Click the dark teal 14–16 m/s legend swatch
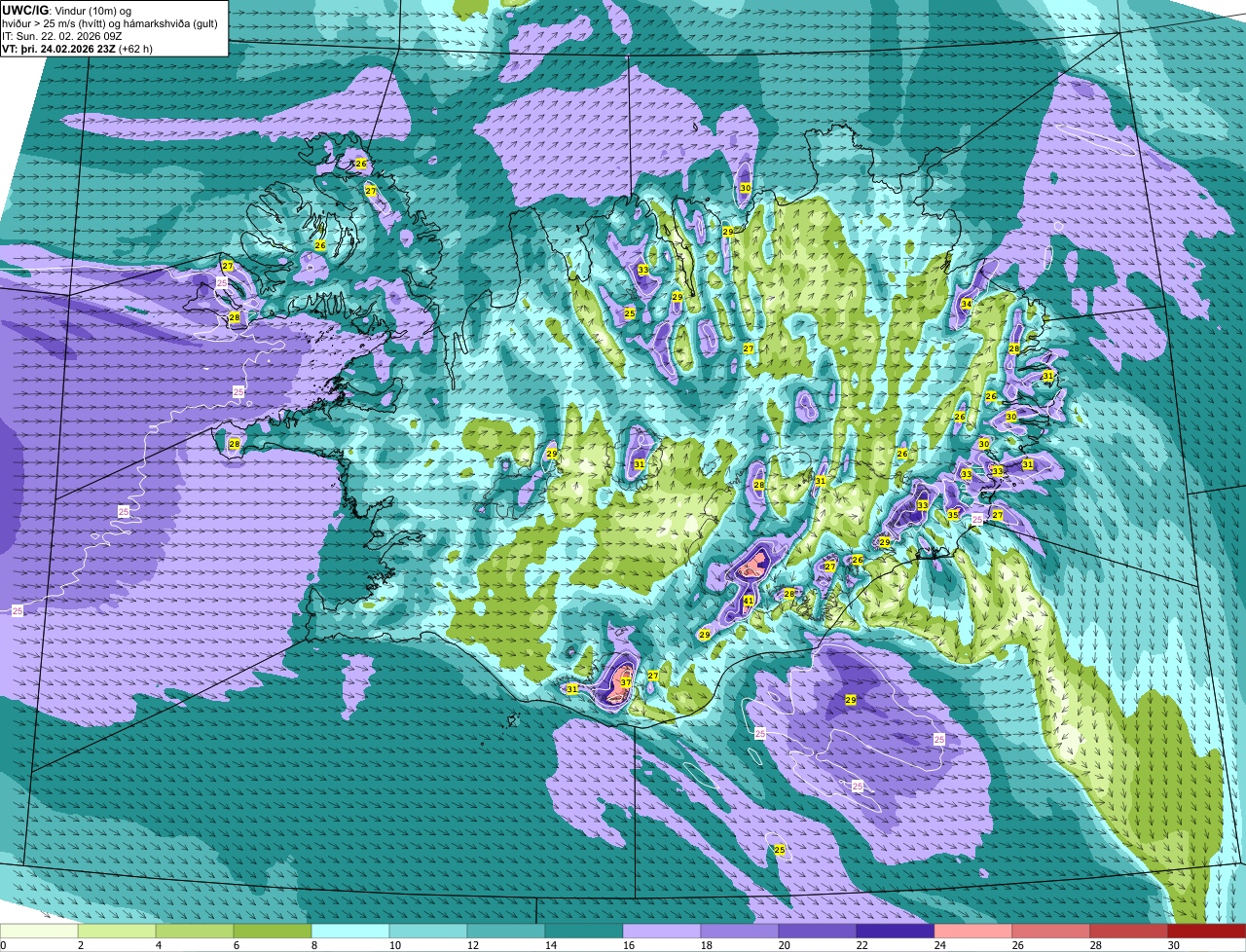 pos(584,931)
